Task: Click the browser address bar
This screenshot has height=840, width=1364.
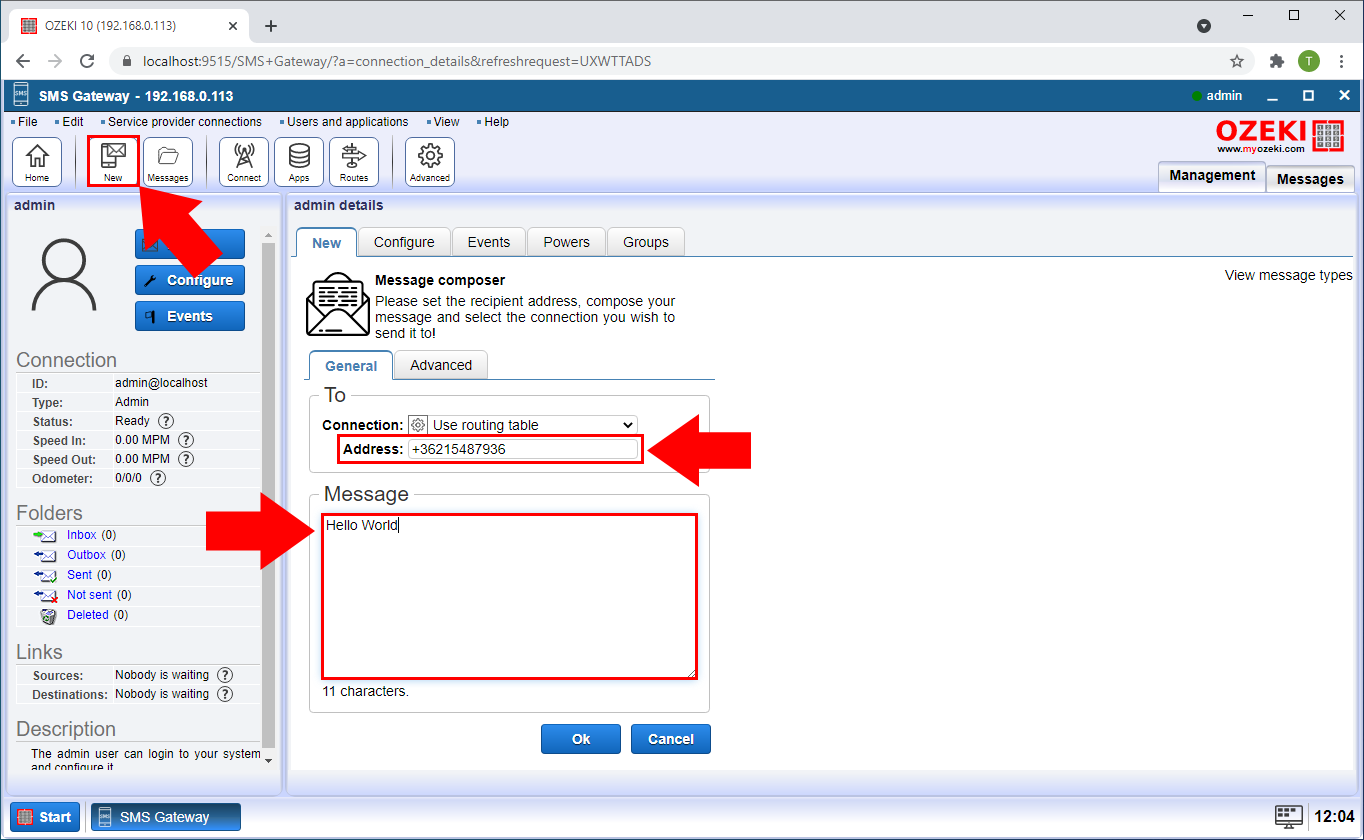Action: (680, 61)
